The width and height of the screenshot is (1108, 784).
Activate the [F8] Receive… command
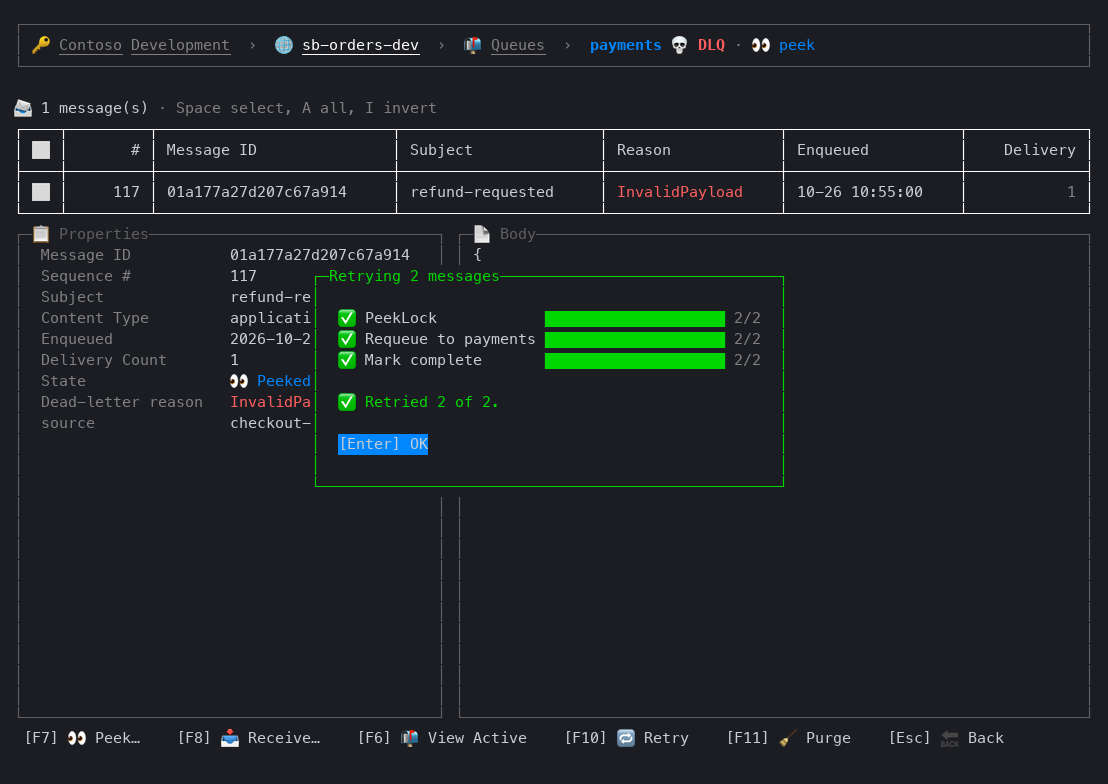pos(249,738)
